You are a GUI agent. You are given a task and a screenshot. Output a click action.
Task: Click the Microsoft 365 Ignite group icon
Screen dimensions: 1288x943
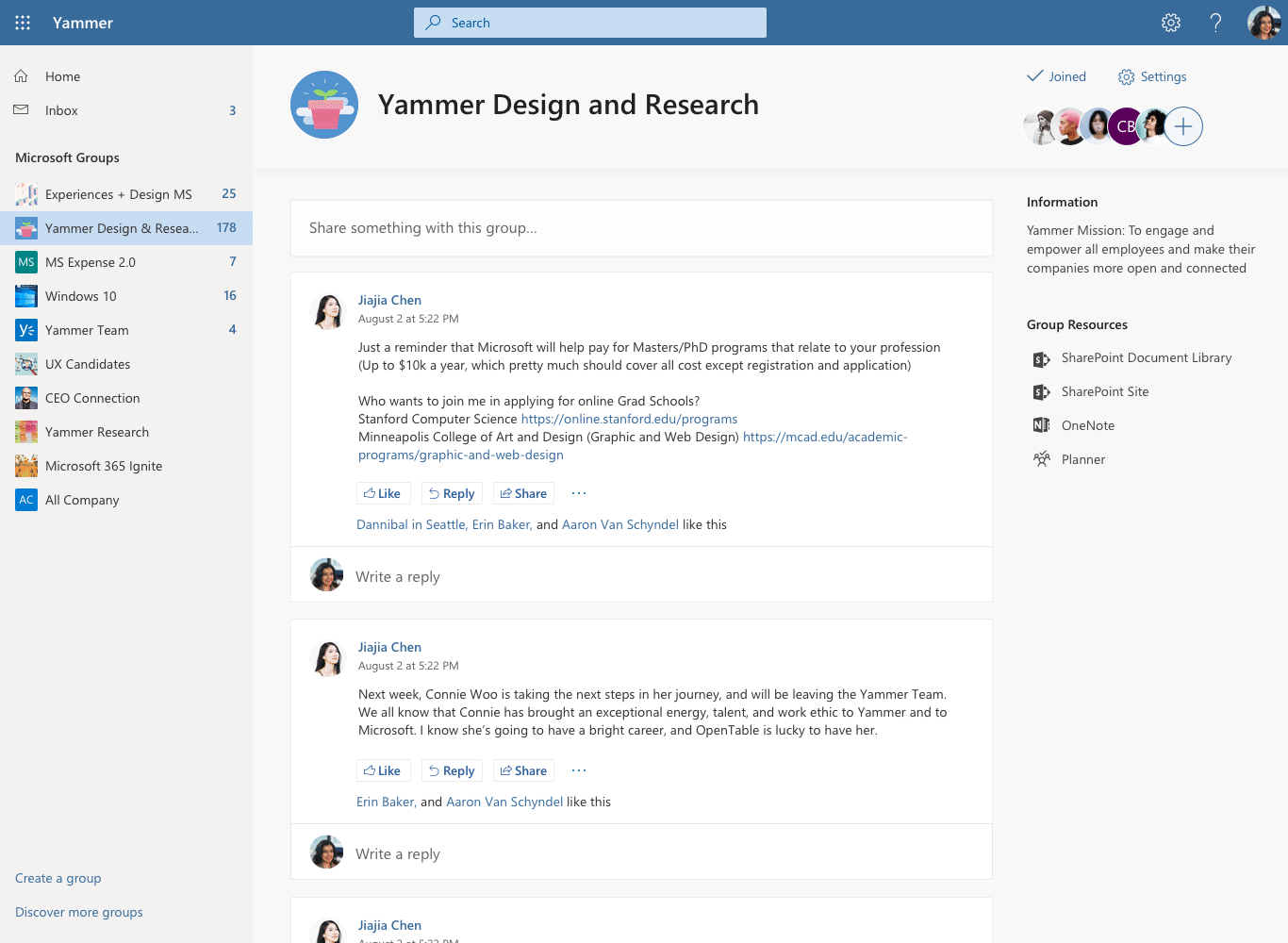coord(26,466)
